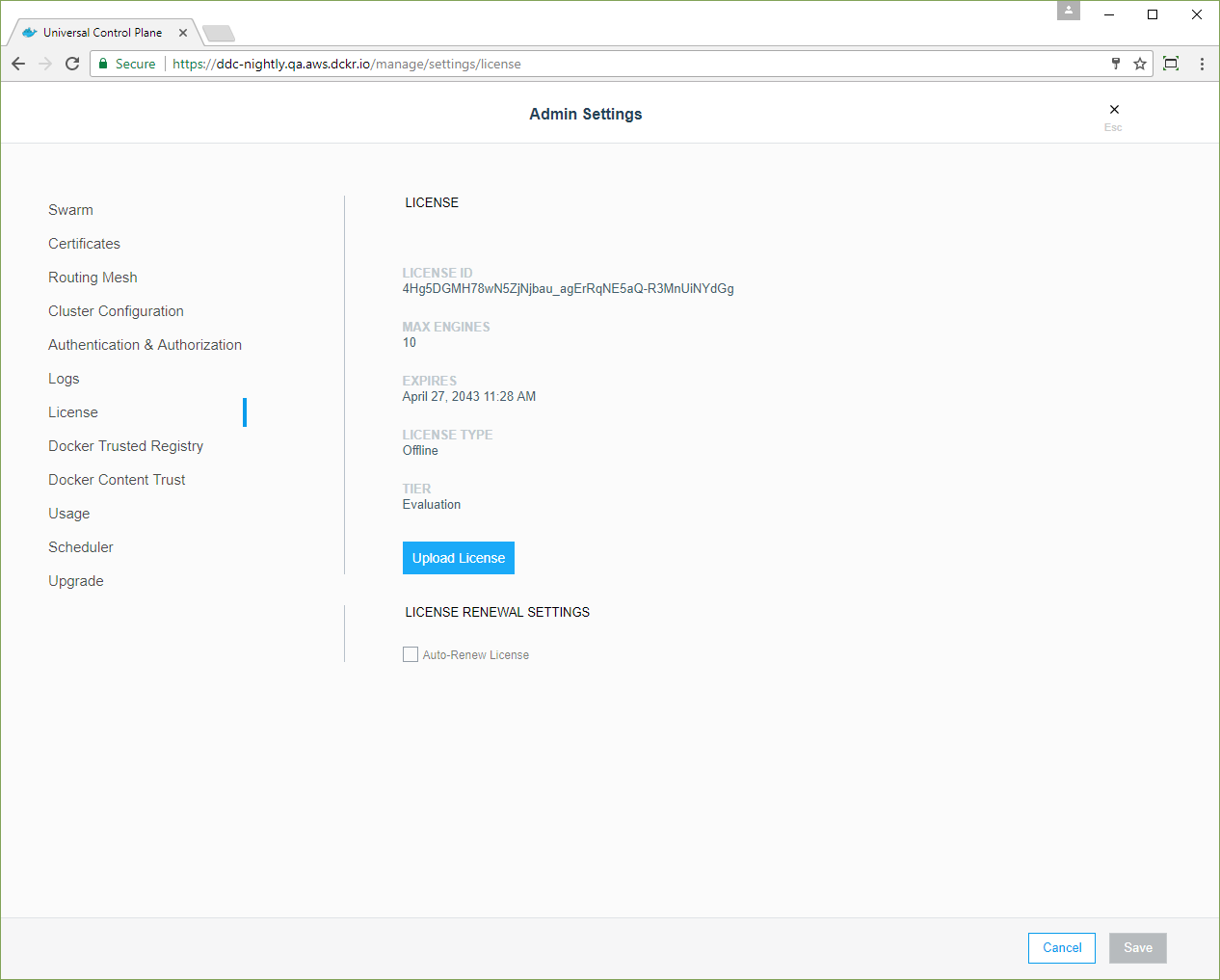Open the Swarm settings section

[x=70, y=210]
